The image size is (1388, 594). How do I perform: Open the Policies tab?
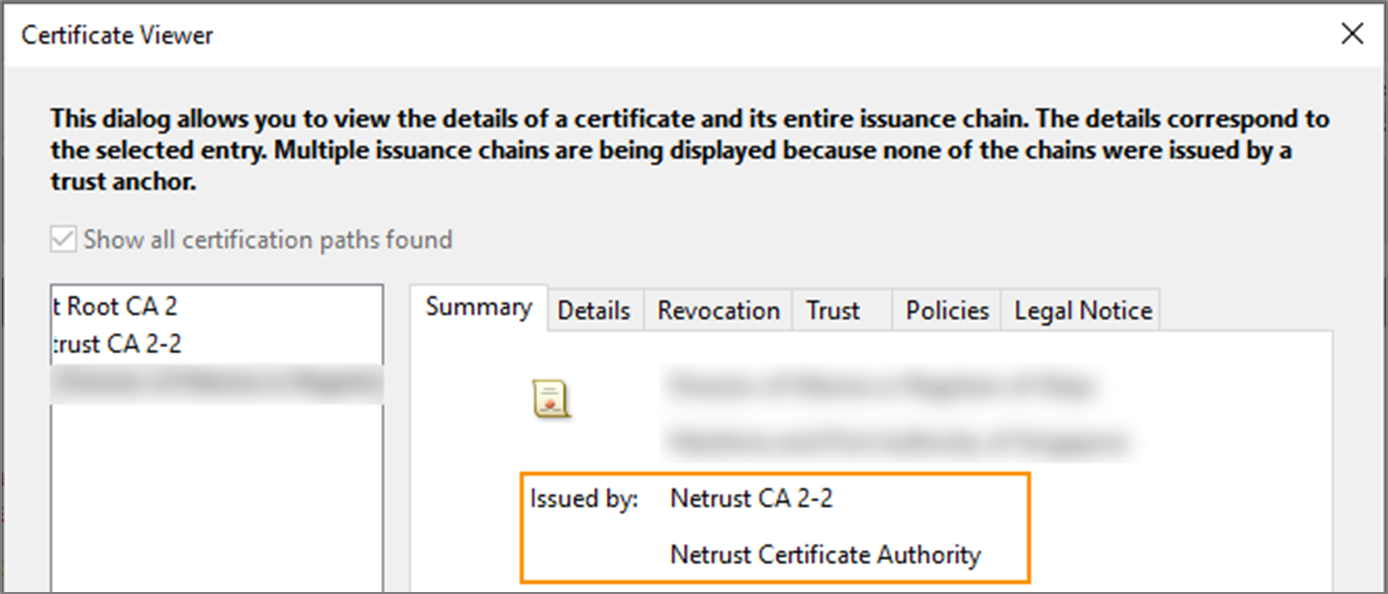pyautogui.click(x=947, y=311)
